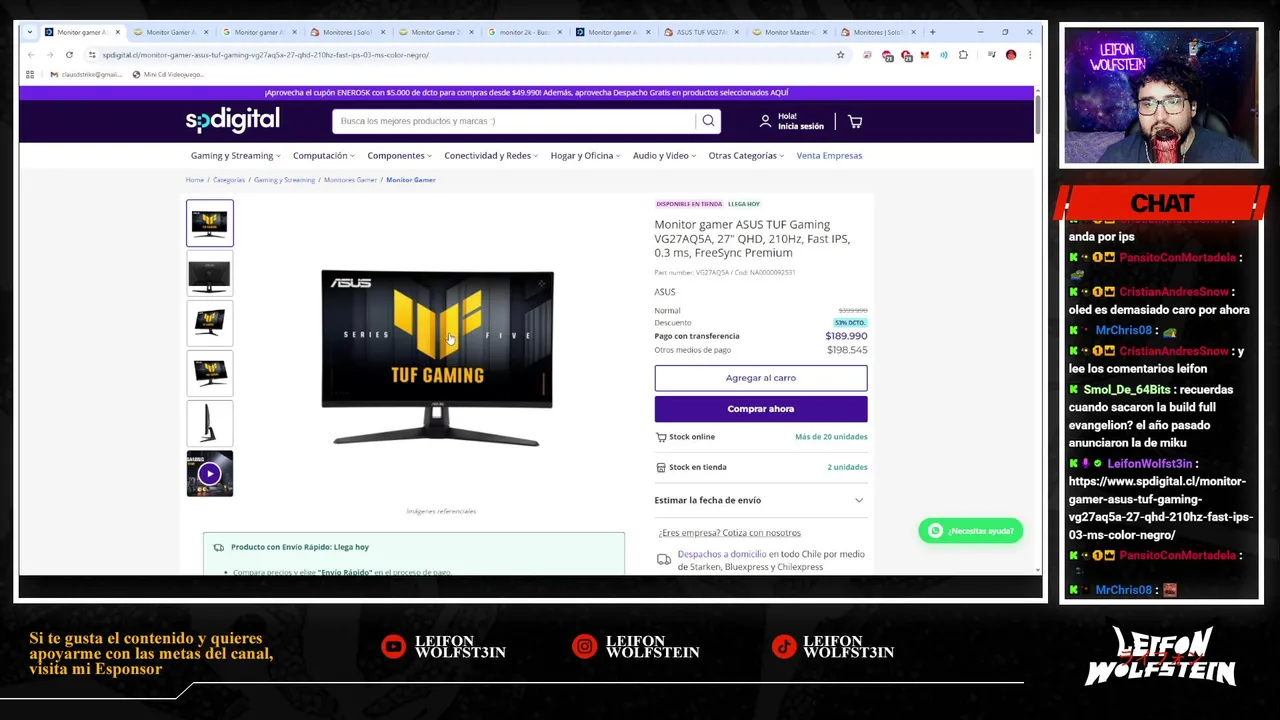Click the Home breadcrumb
Image resolution: width=1280 pixels, height=720 pixels.
pyautogui.click(x=195, y=180)
